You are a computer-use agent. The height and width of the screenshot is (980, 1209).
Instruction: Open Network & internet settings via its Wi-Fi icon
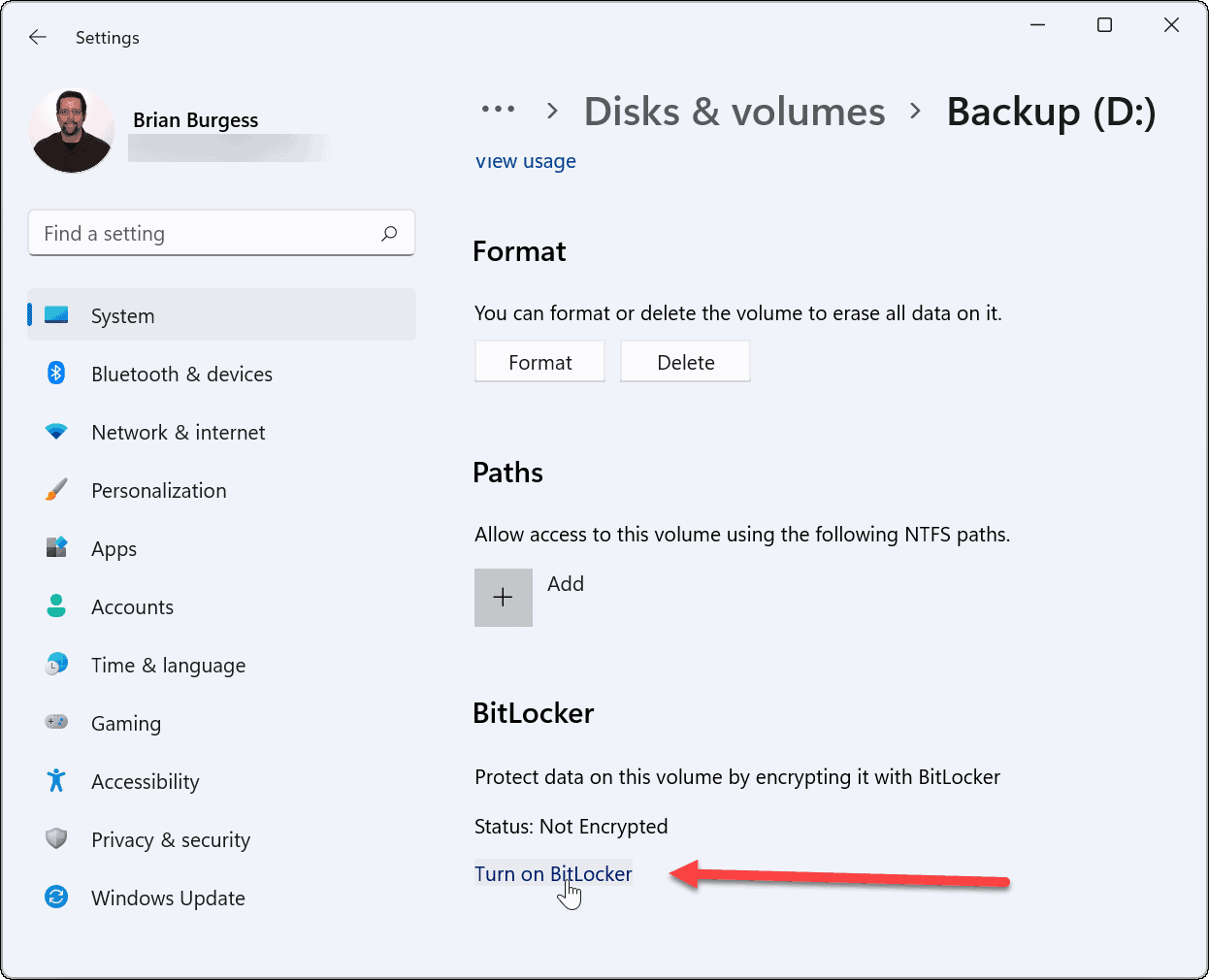click(55, 432)
